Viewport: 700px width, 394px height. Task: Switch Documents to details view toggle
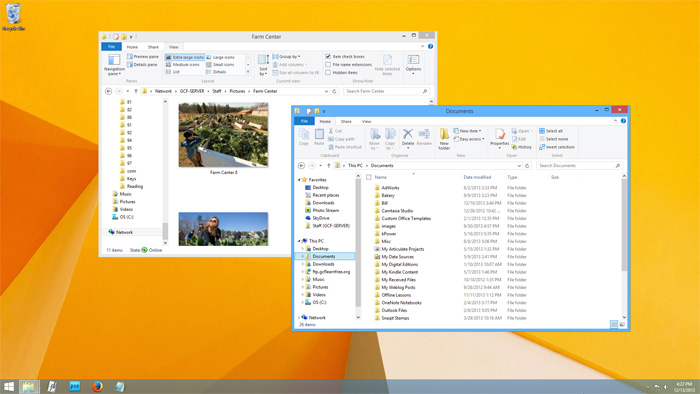point(614,324)
